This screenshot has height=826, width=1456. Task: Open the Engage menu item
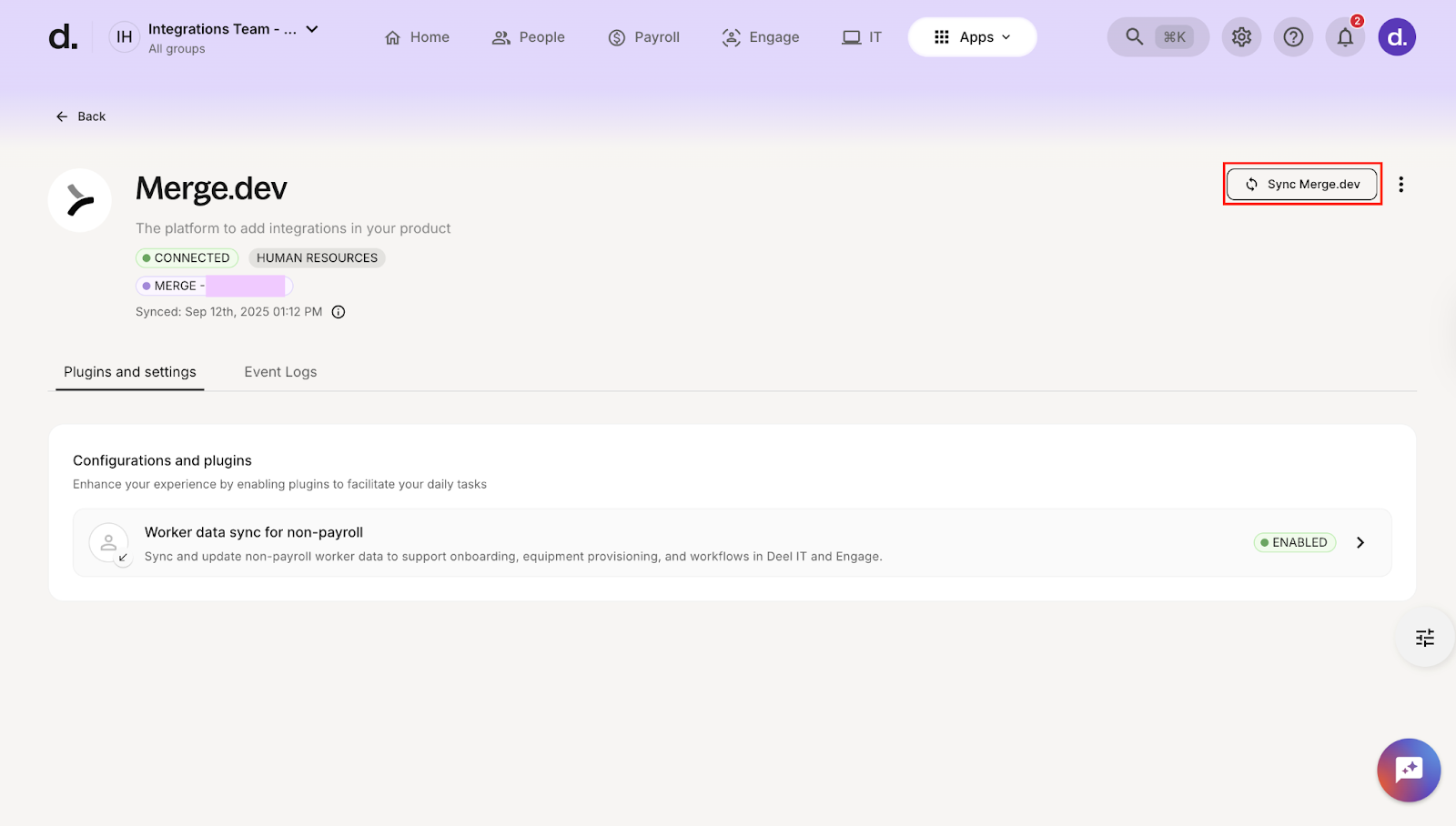point(761,37)
